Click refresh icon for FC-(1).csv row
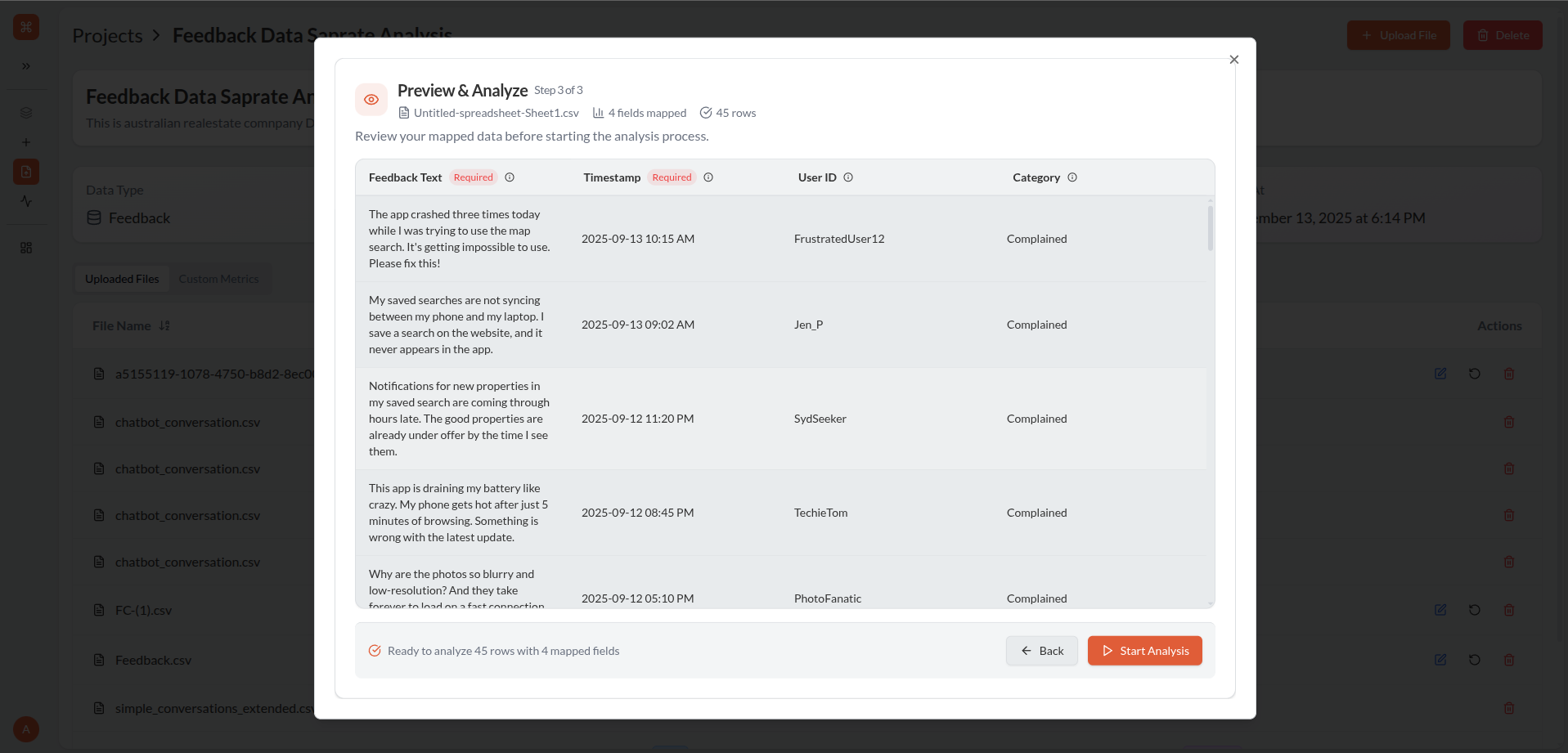Viewport: 1568px width, 753px height. [1475, 610]
